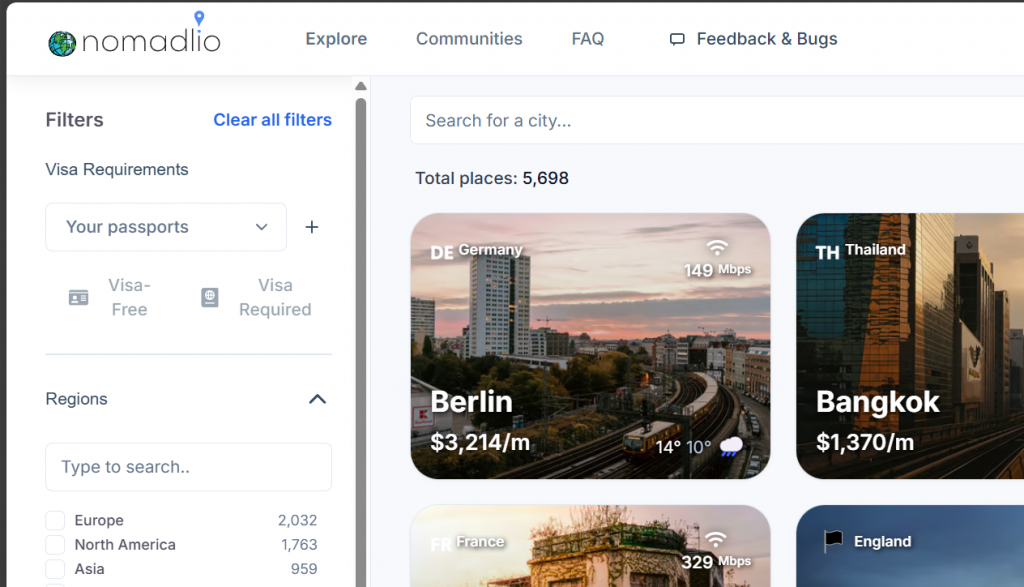Click the 329 Mbps speed label
Viewport: 1024px width, 587px height.
point(716,562)
